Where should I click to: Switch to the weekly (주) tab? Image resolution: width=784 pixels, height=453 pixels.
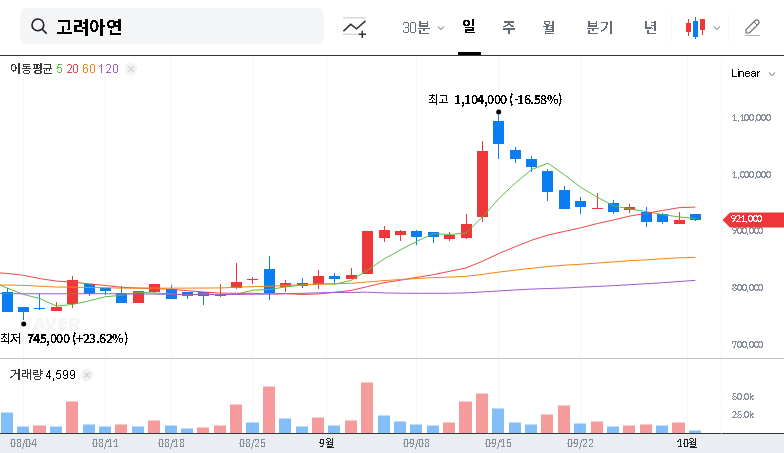click(508, 28)
